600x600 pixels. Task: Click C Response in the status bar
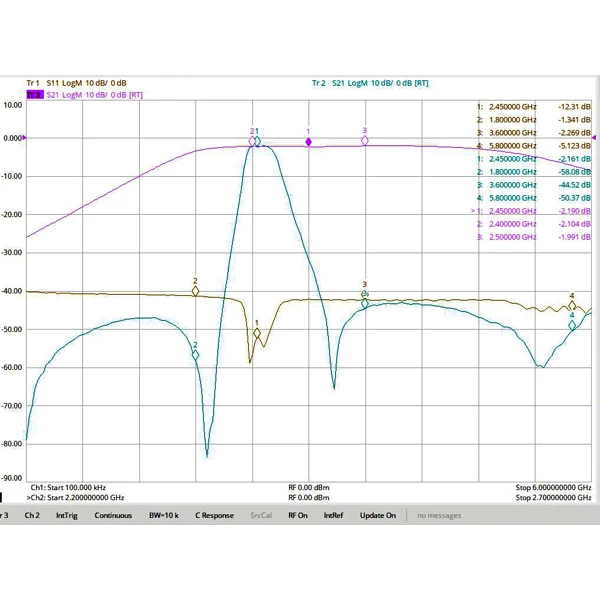[214, 515]
